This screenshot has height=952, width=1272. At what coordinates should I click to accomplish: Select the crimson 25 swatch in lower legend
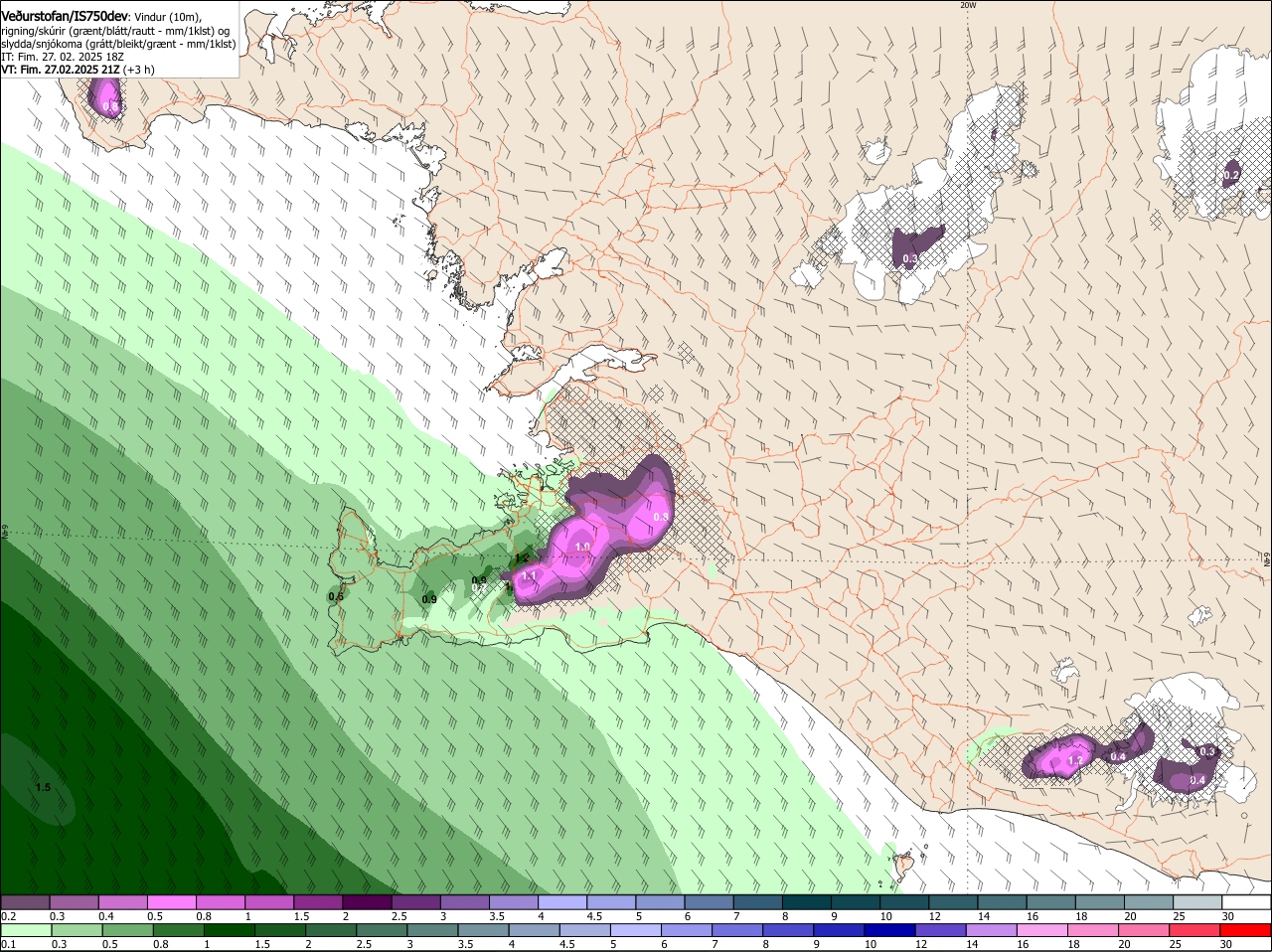coord(1195,930)
